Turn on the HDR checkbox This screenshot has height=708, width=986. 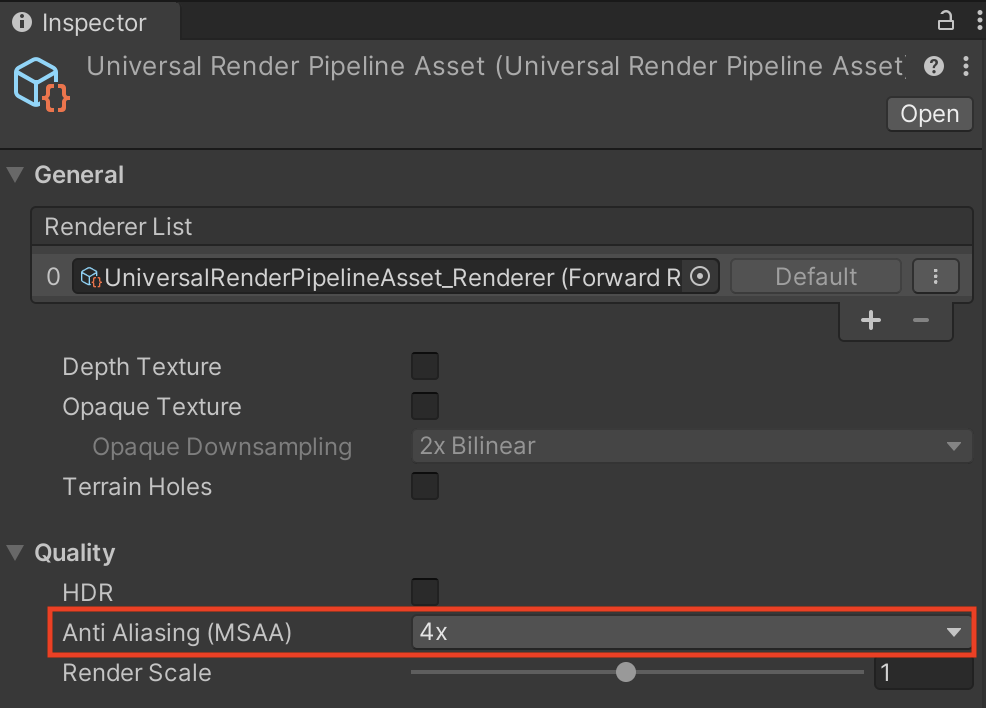coord(425,592)
